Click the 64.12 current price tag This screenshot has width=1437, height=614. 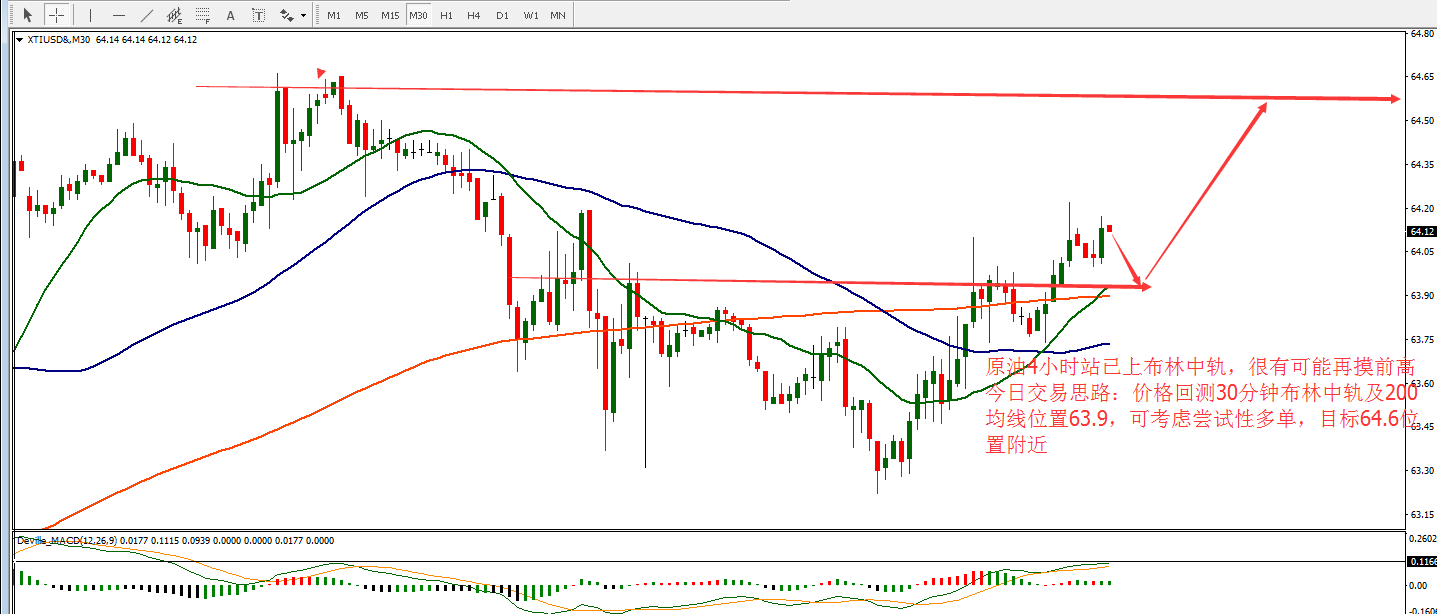click(1420, 231)
